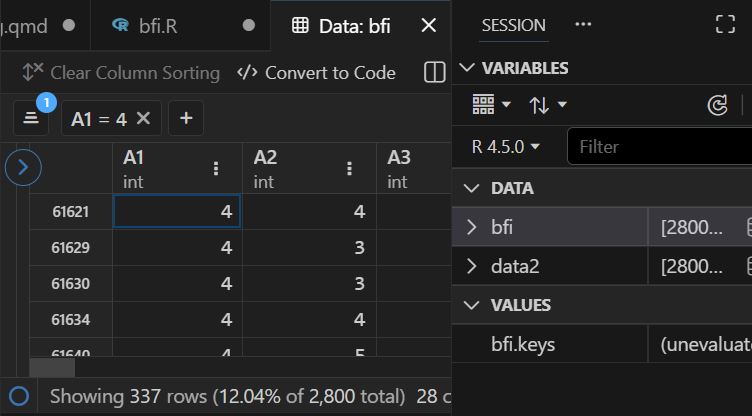This screenshot has width=752, height=416.
Task: Open the A1 column options menu
Action: 216,169
